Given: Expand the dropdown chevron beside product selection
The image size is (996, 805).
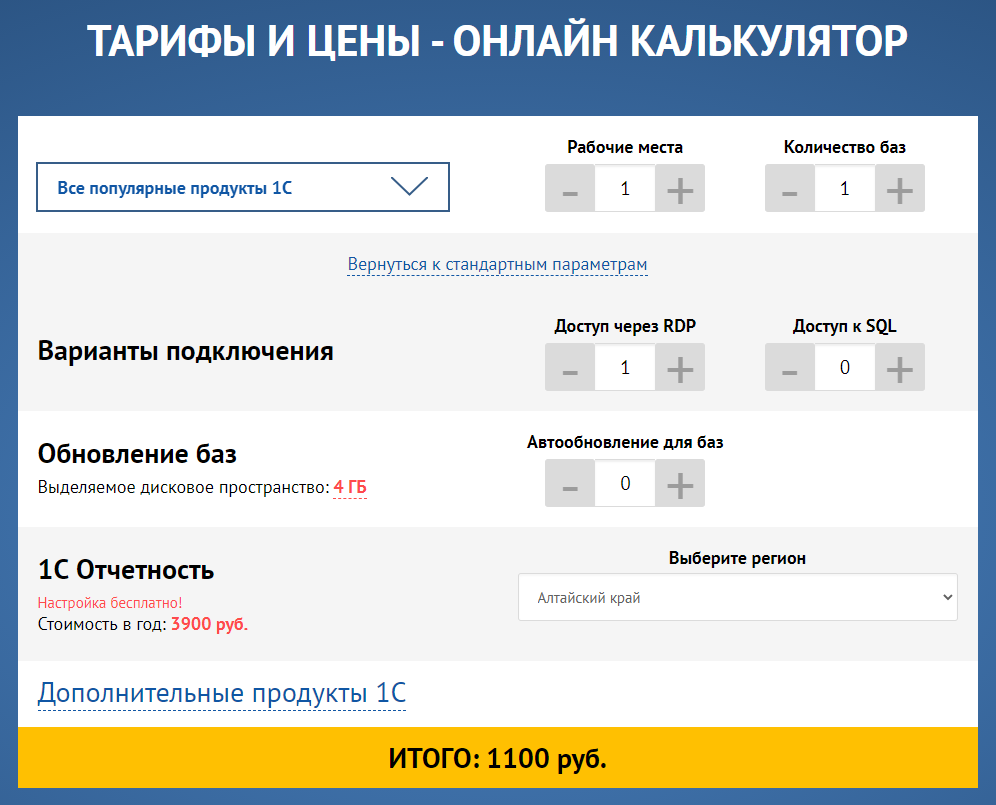Looking at the screenshot, I should coord(411,187).
